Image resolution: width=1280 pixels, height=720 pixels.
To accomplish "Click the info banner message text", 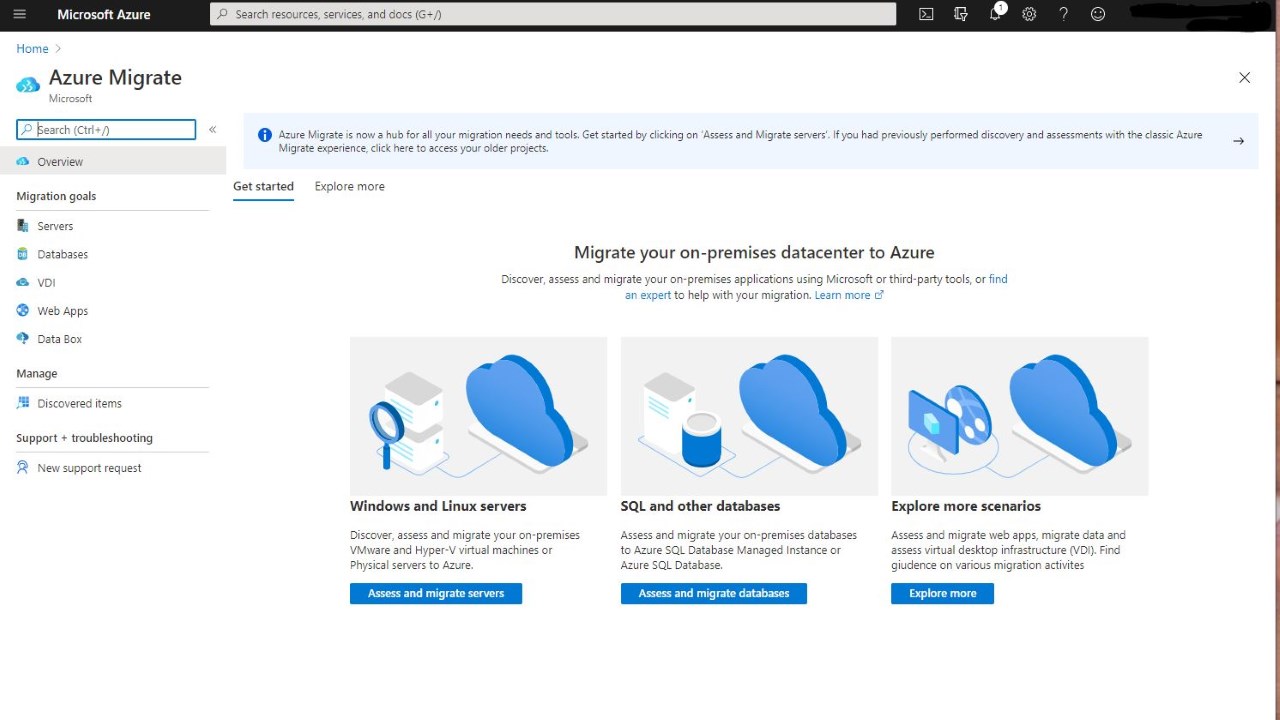I will (740, 141).
